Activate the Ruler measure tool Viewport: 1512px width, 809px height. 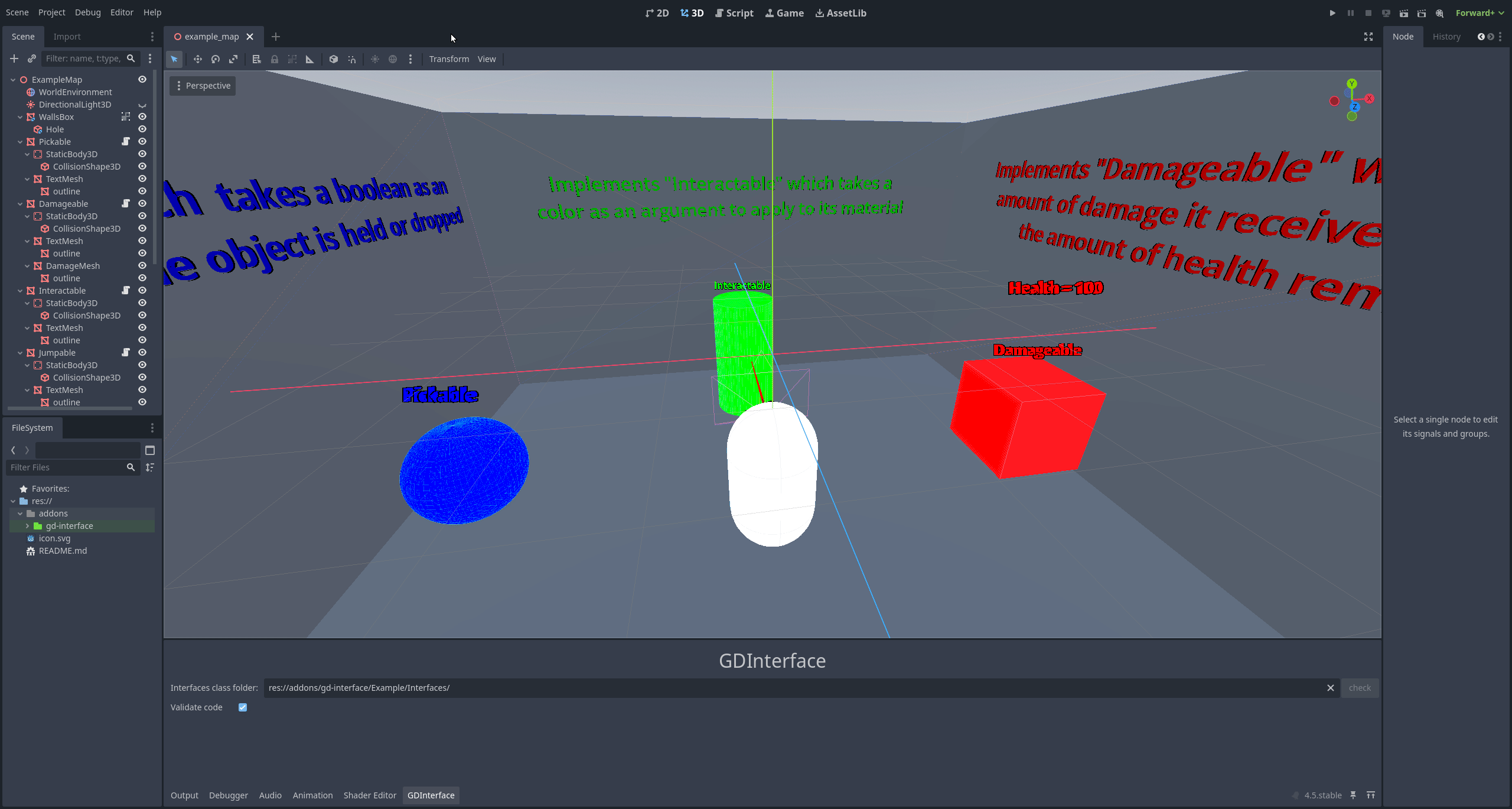309,59
